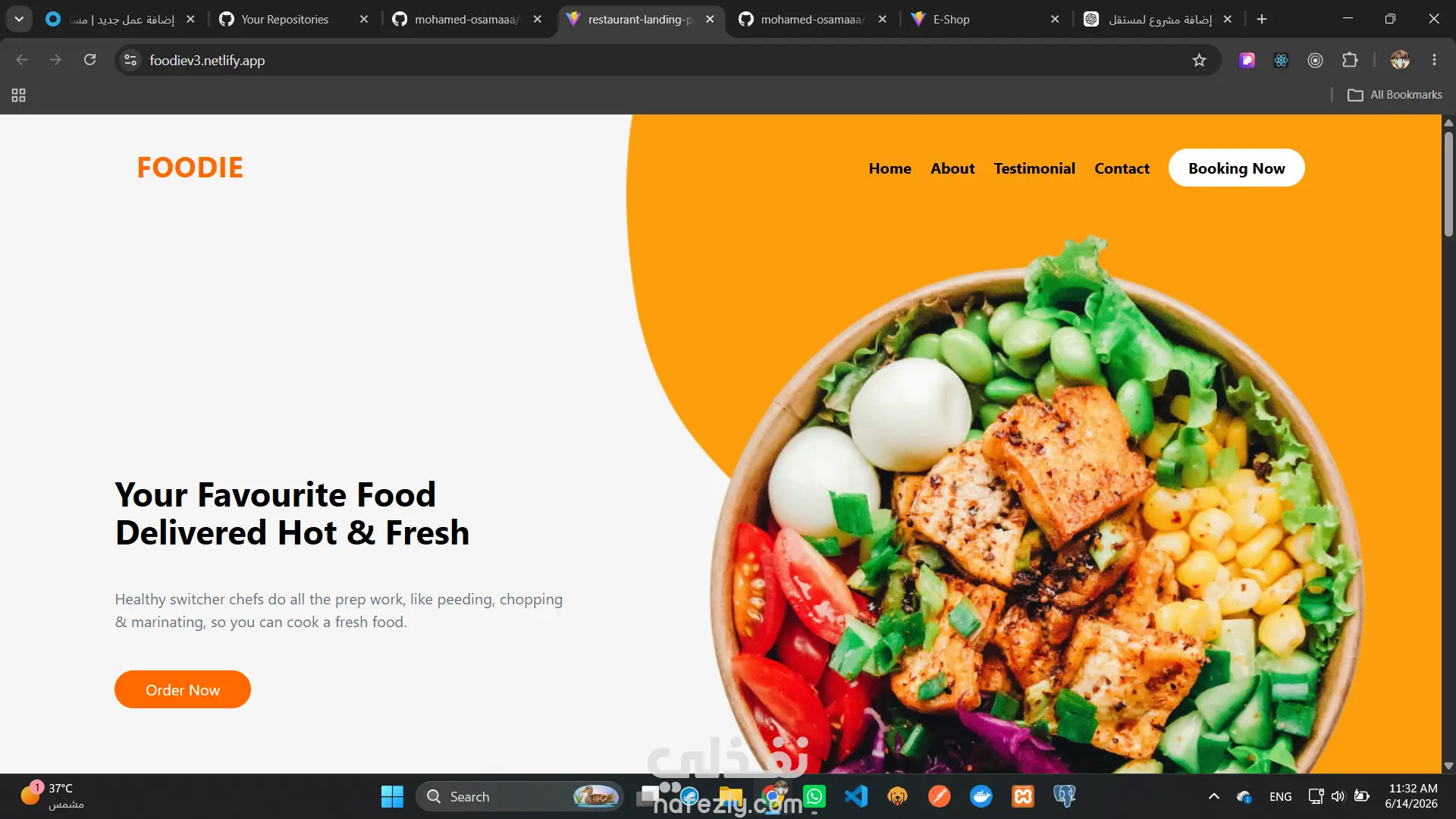1456x819 pixels.
Task: Switch to Chrome on the taskbar
Action: pos(773,796)
